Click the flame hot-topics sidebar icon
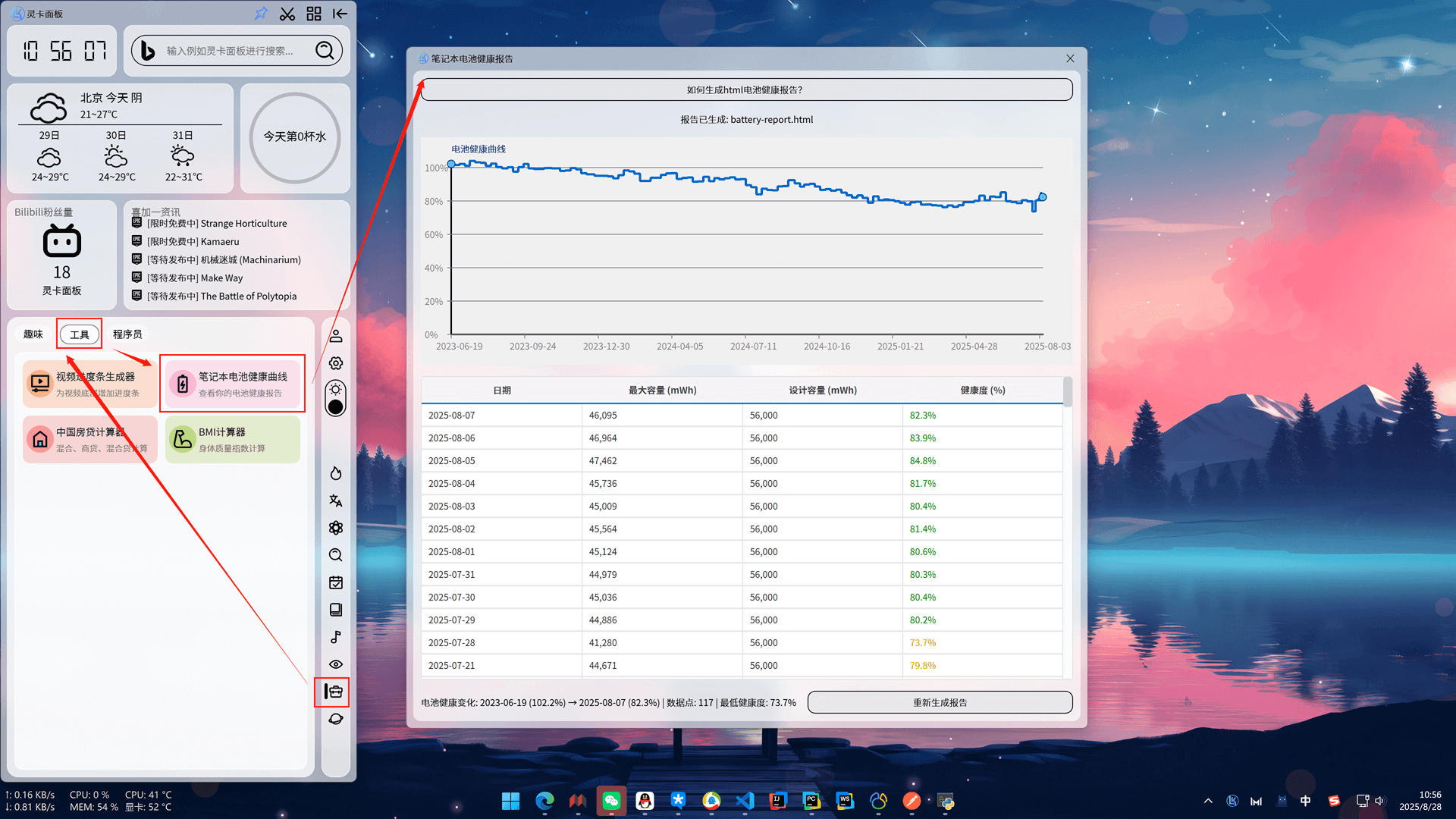This screenshot has height=819, width=1456. (336, 473)
